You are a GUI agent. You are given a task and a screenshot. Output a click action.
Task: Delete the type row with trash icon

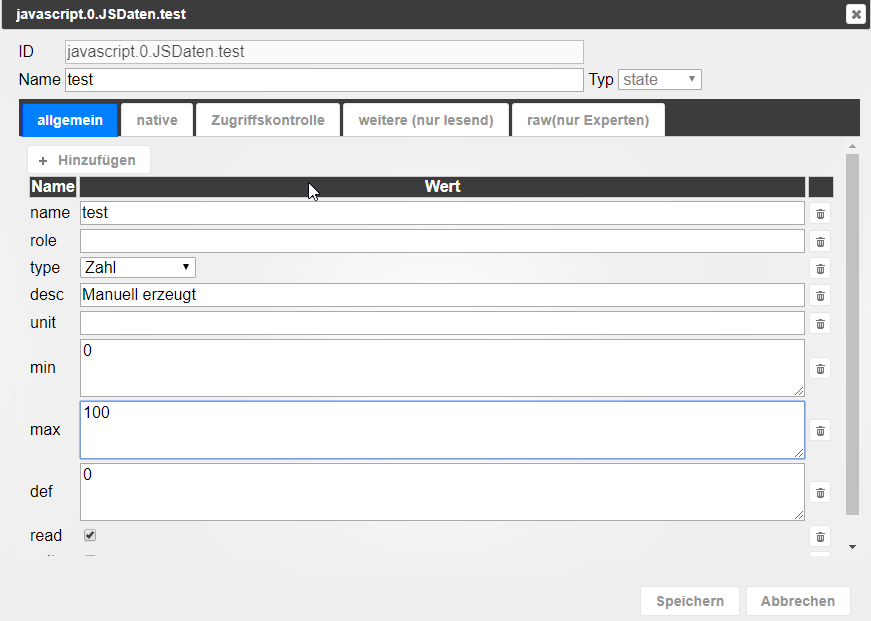(820, 269)
